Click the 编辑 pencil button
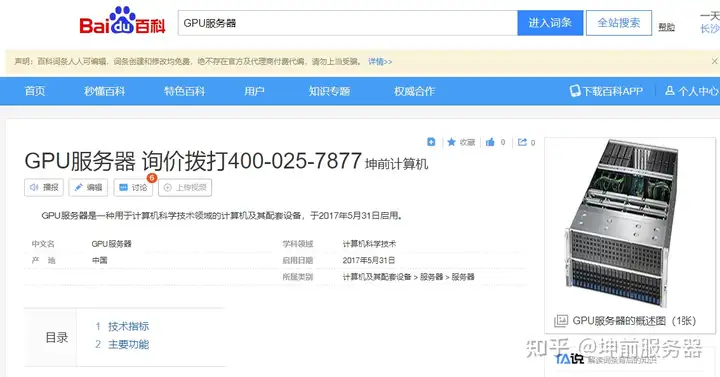 tap(88, 187)
